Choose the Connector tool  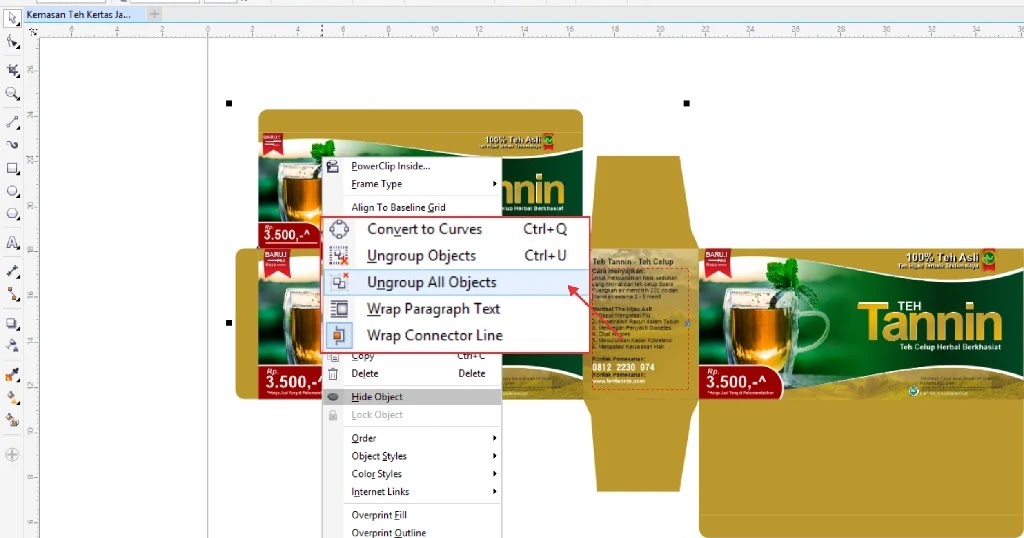[x=12, y=294]
